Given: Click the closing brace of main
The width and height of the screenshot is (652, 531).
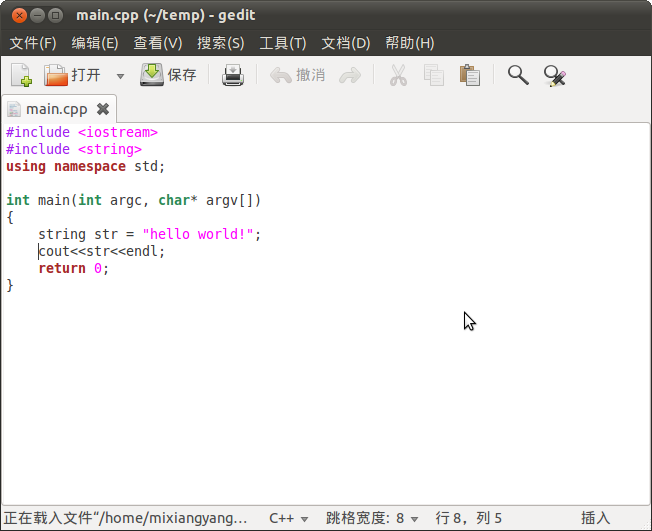Looking at the screenshot, I should (10, 285).
